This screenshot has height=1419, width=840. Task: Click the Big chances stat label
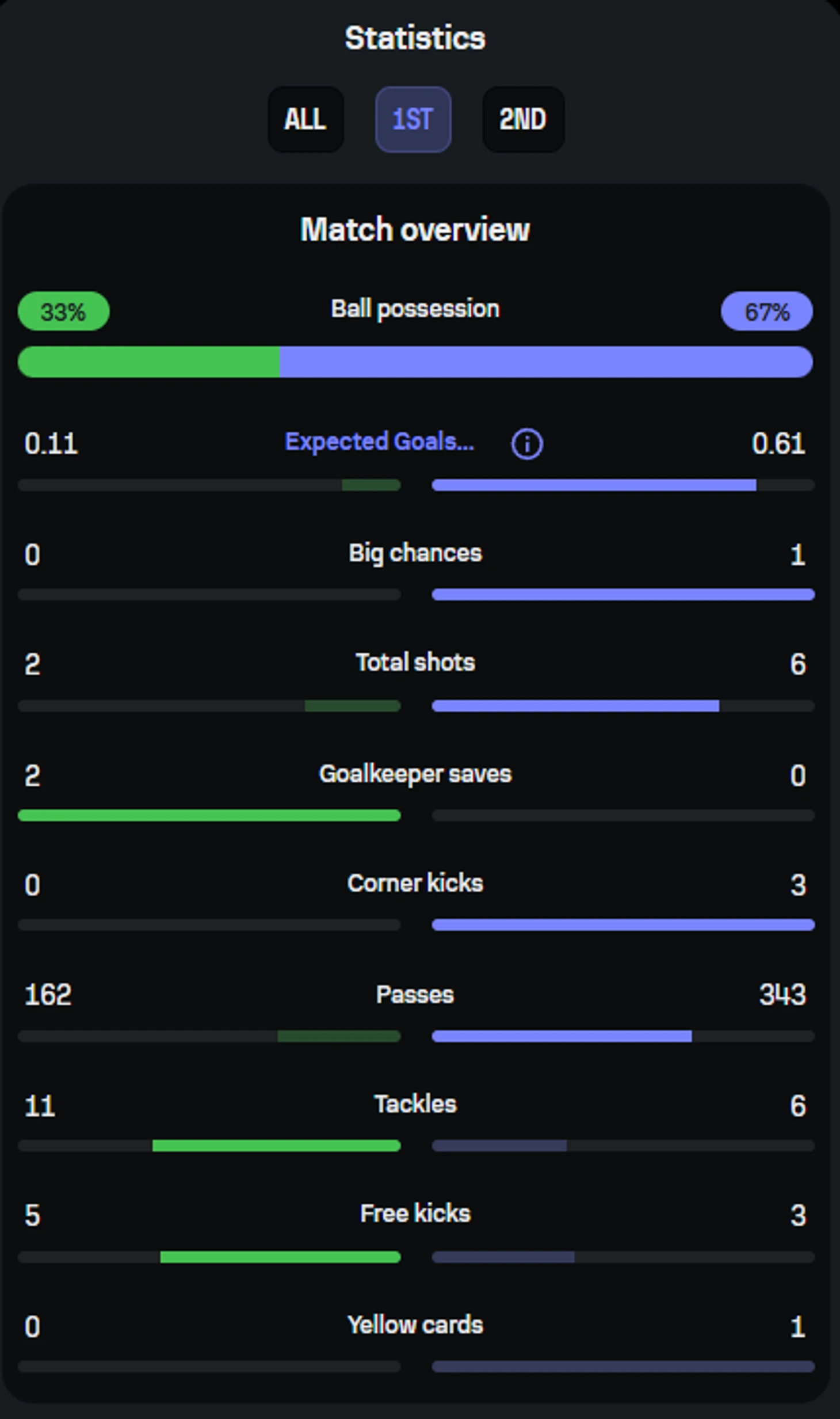point(414,553)
